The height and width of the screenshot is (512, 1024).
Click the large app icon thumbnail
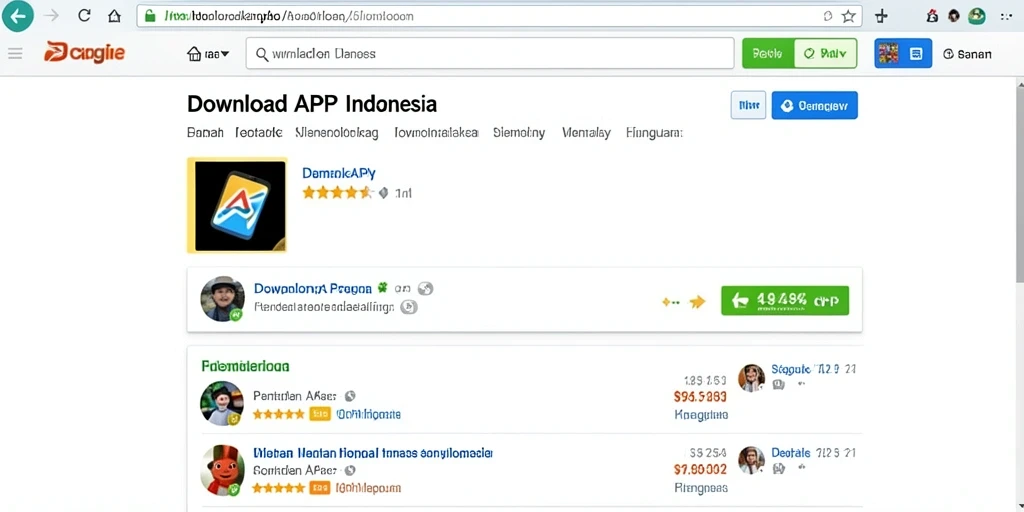(237, 205)
